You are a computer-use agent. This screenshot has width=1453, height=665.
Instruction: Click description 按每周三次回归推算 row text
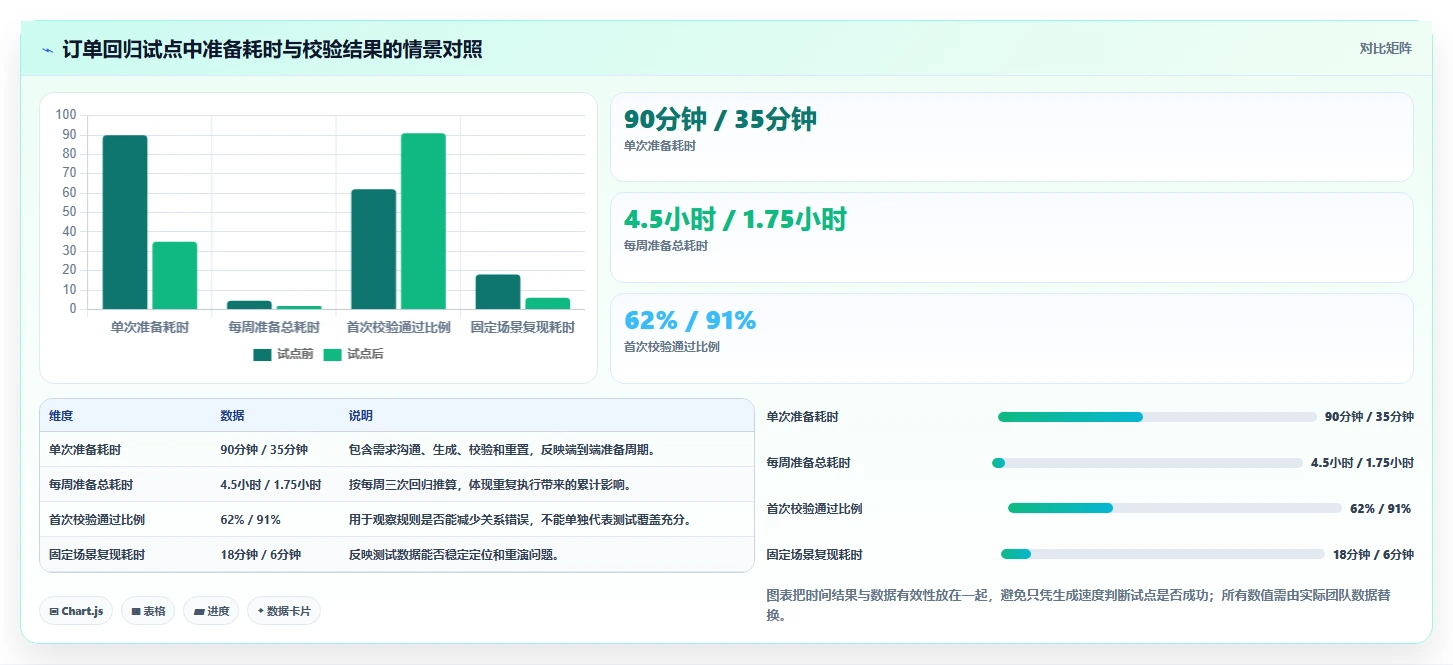pyautogui.click(x=490, y=485)
